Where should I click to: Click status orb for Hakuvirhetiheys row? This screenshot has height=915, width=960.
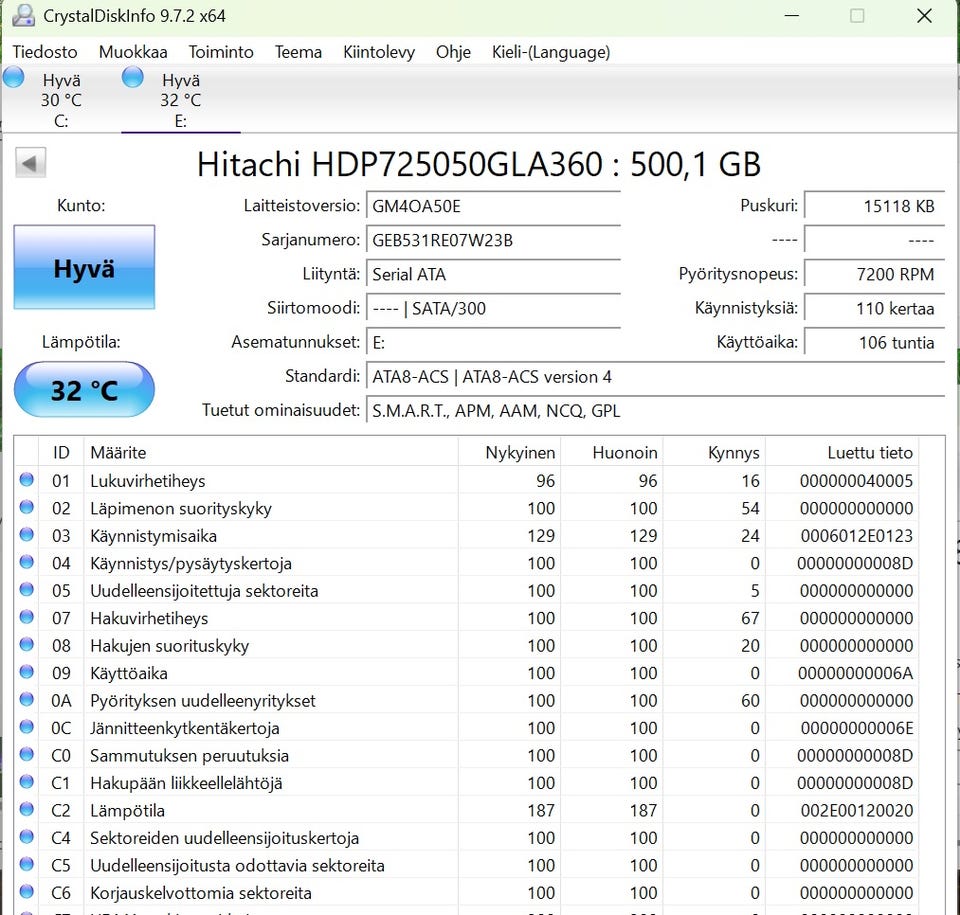coord(27,618)
